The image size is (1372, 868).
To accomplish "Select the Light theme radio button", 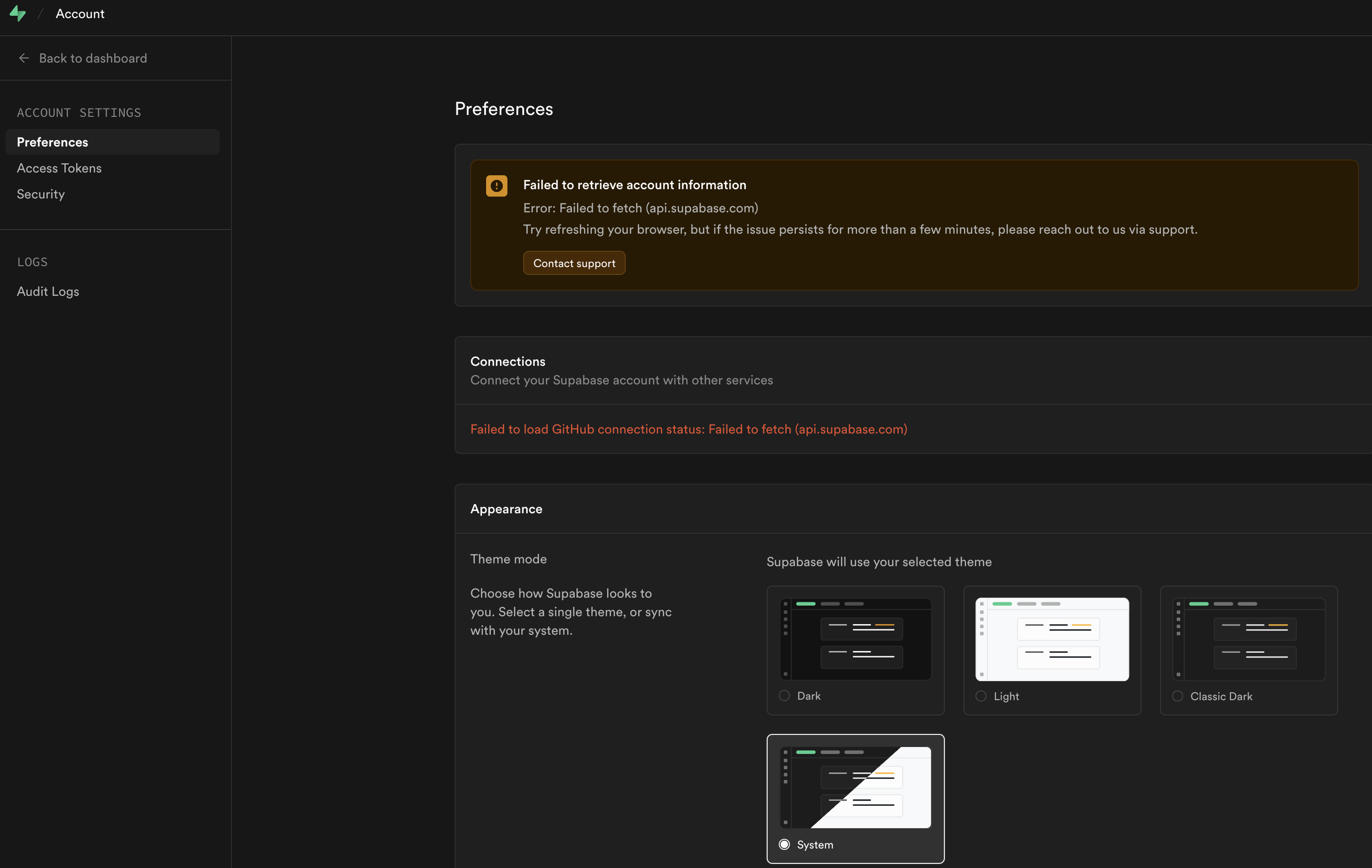I will coord(981,696).
